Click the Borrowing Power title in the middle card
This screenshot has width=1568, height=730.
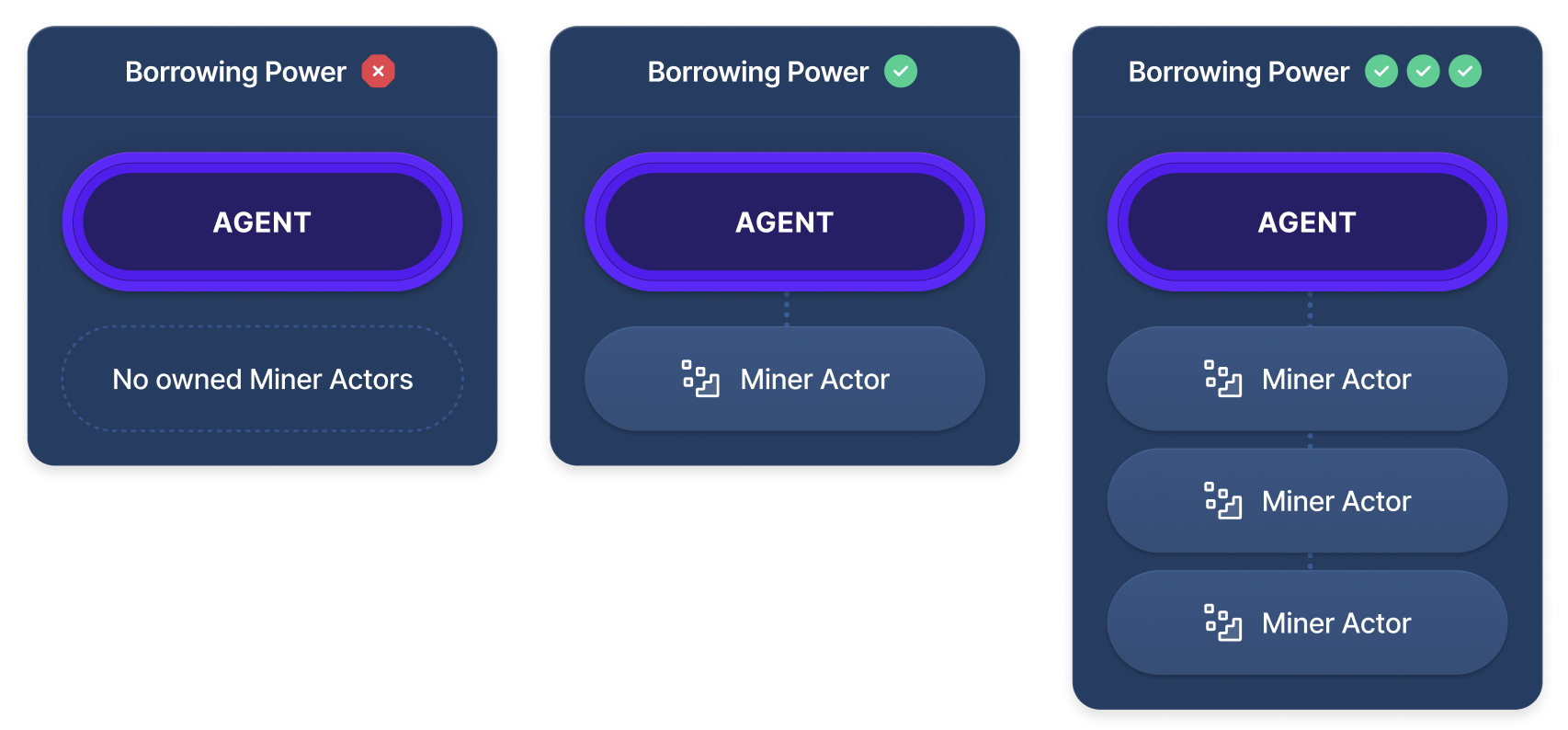click(757, 72)
